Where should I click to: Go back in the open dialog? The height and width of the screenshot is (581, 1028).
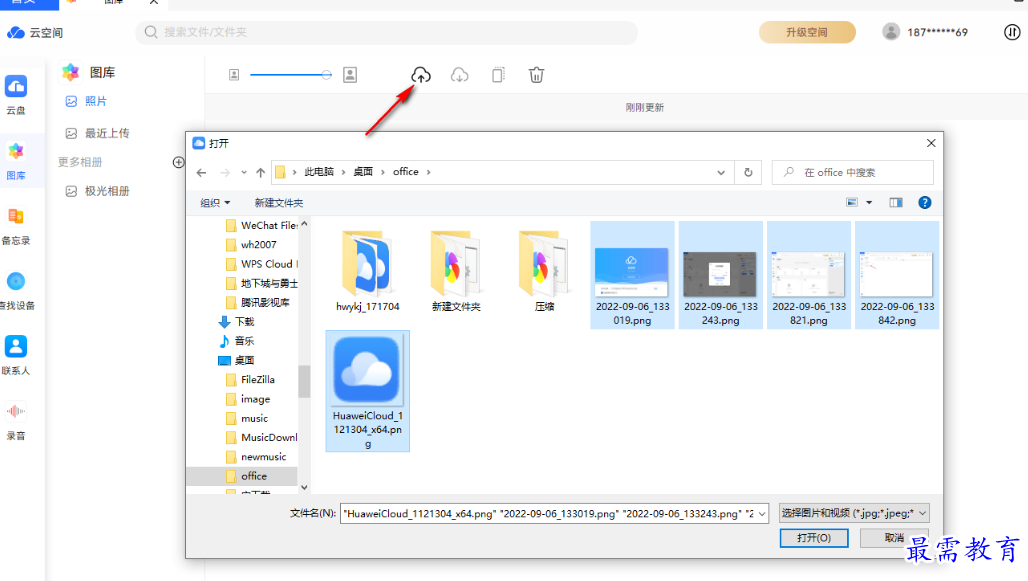(x=201, y=172)
